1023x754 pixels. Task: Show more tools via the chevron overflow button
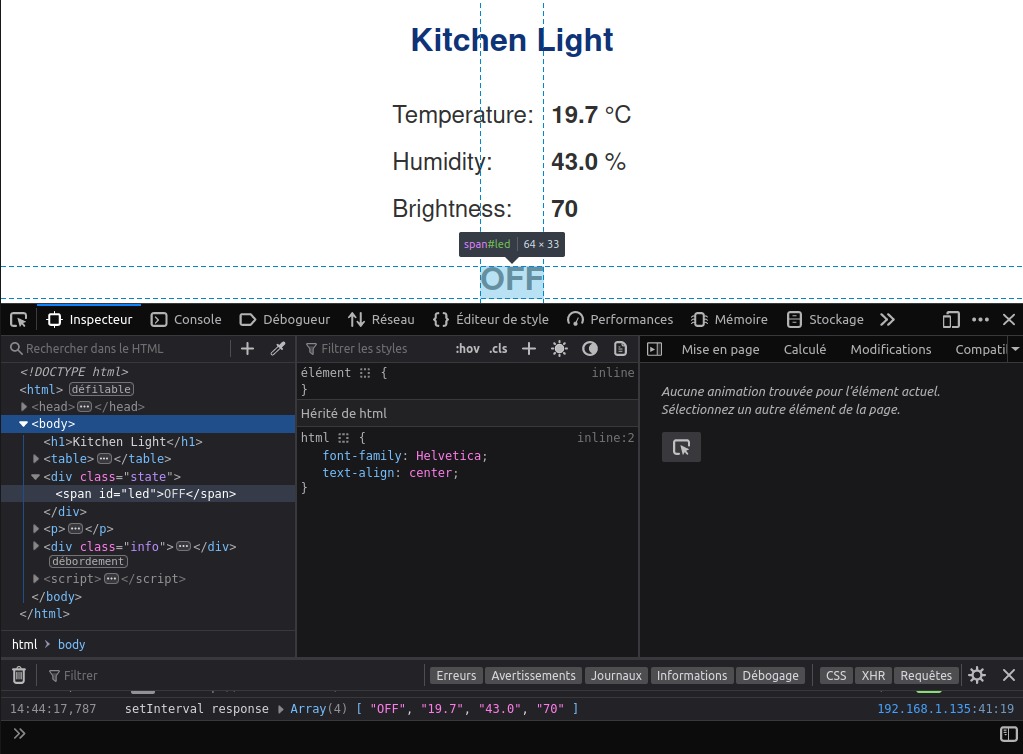coord(887,320)
